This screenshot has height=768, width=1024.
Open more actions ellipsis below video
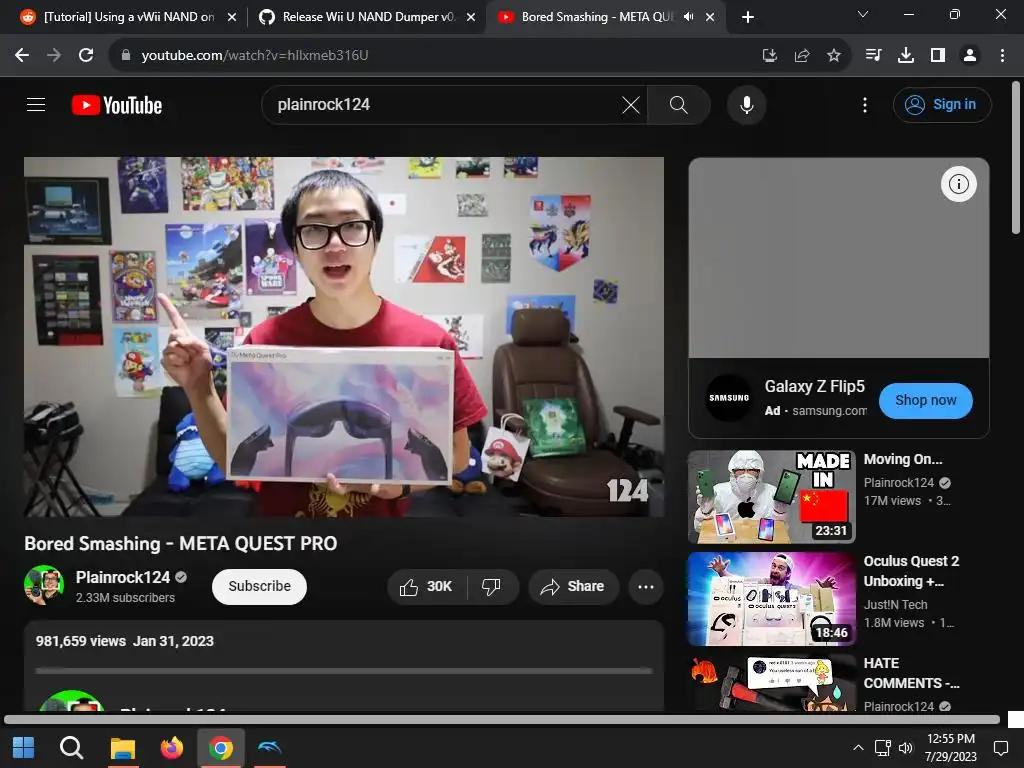[646, 586]
